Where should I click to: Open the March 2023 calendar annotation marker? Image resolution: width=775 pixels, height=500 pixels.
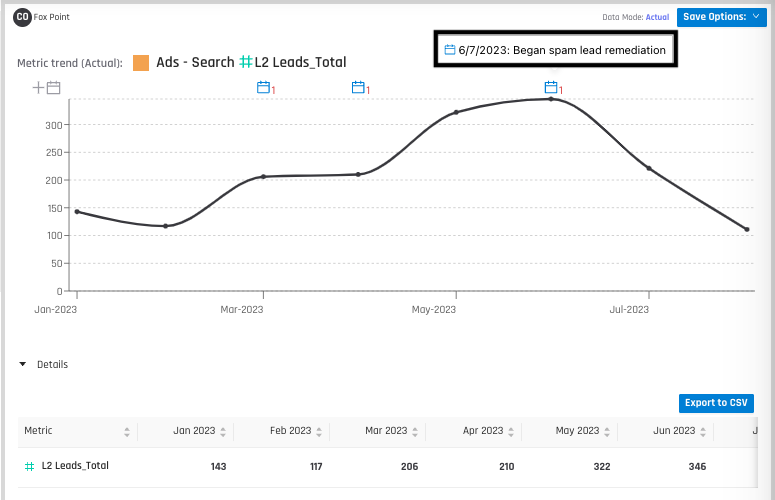pos(263,87)
